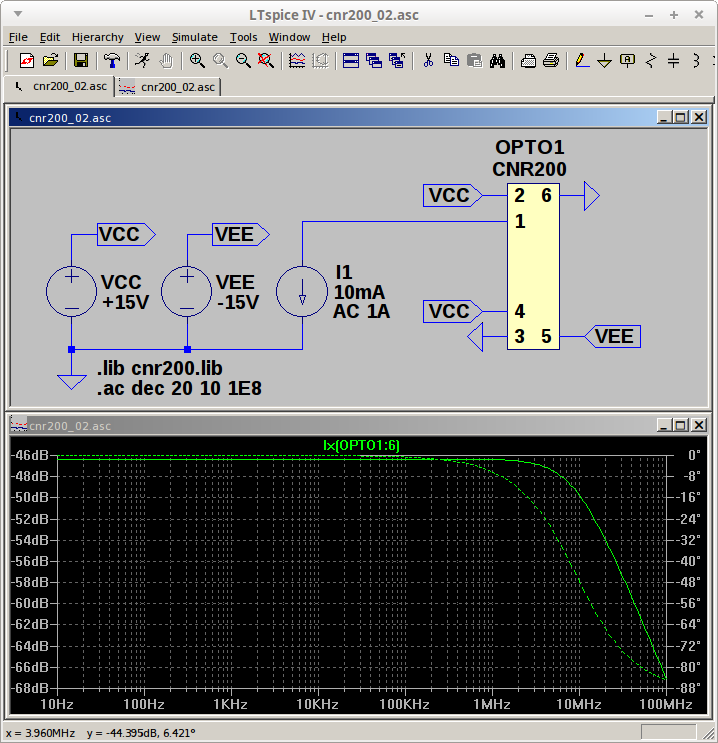Viewport: 718px width, 743px height.
Task: Open the window menu arrow in title bar
Action: coord(18,14)
